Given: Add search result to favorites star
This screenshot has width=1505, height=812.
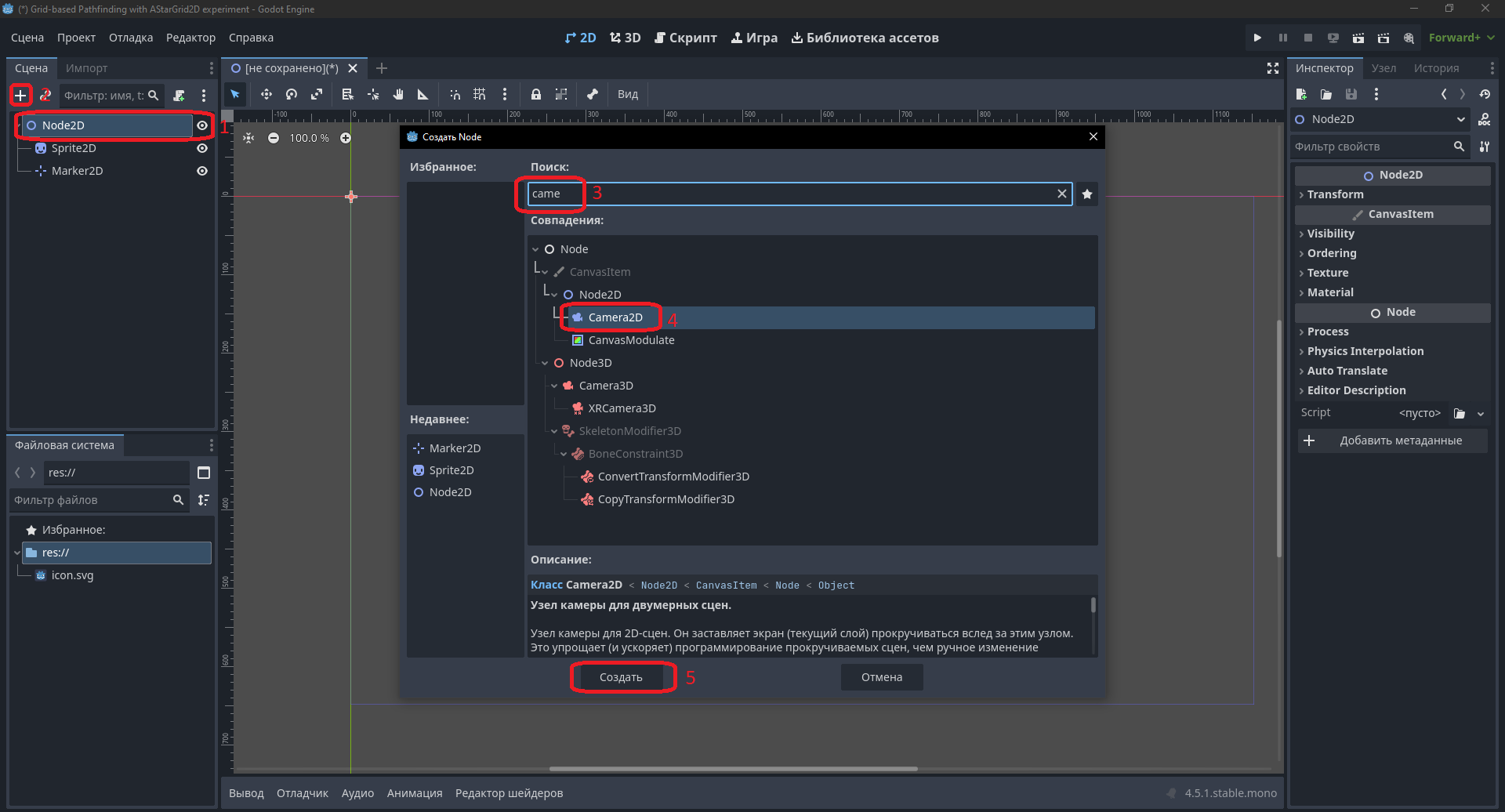Looking at the screenshot, I should coord(1087,194).
